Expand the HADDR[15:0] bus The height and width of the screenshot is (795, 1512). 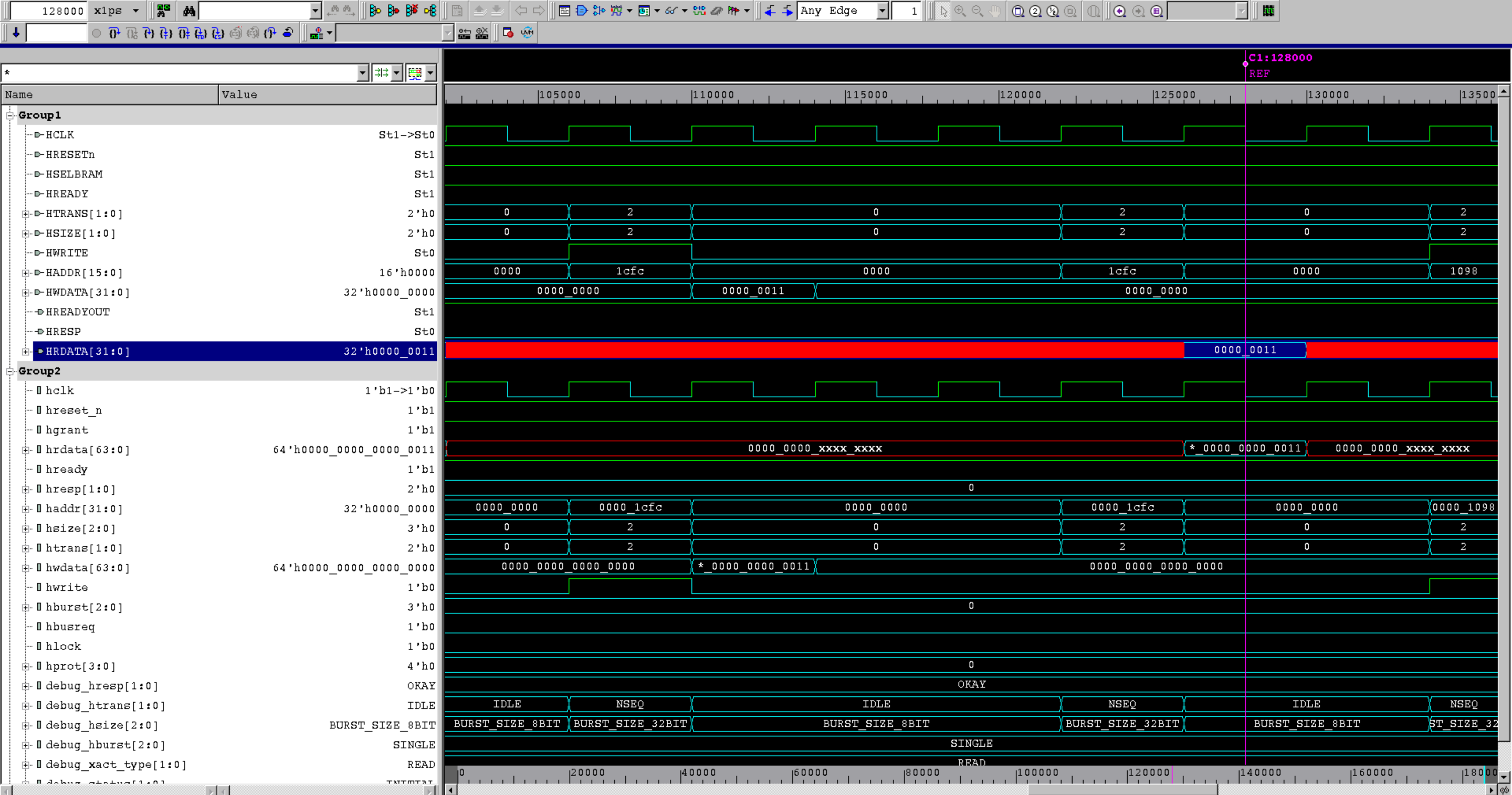(x=25, y=273)
